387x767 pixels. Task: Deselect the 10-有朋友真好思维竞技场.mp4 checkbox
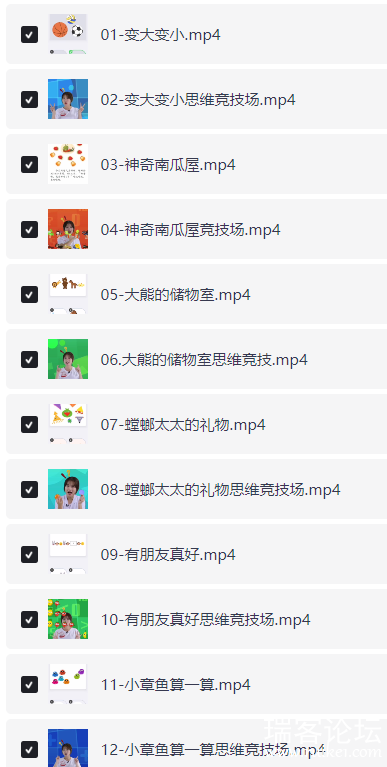click(29, 620)
